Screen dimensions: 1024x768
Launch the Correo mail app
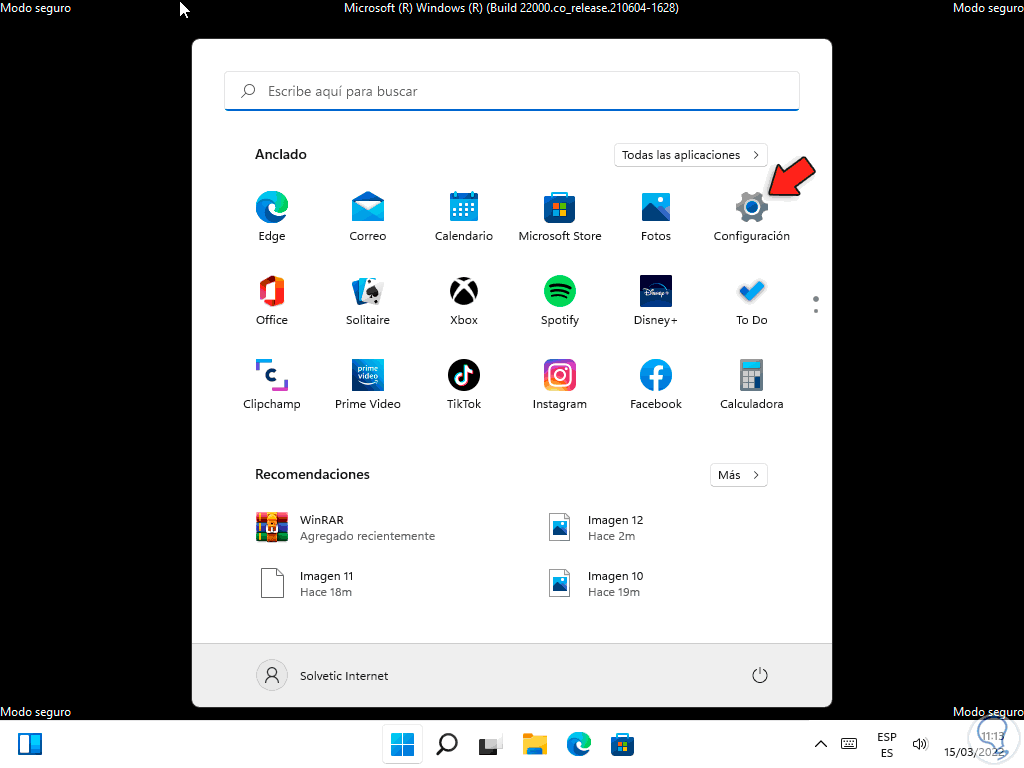click(x=368, y=217)
